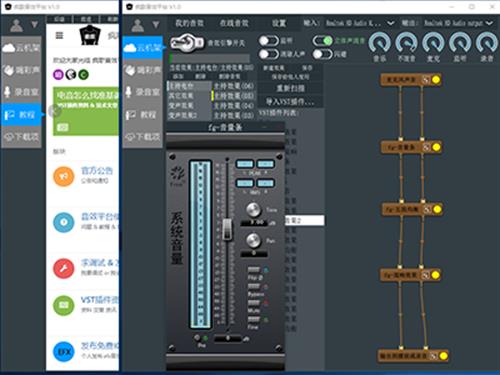This screenshot has width=500, height=375.
Task: Open the 设置 tab
Action: [279, 23]
